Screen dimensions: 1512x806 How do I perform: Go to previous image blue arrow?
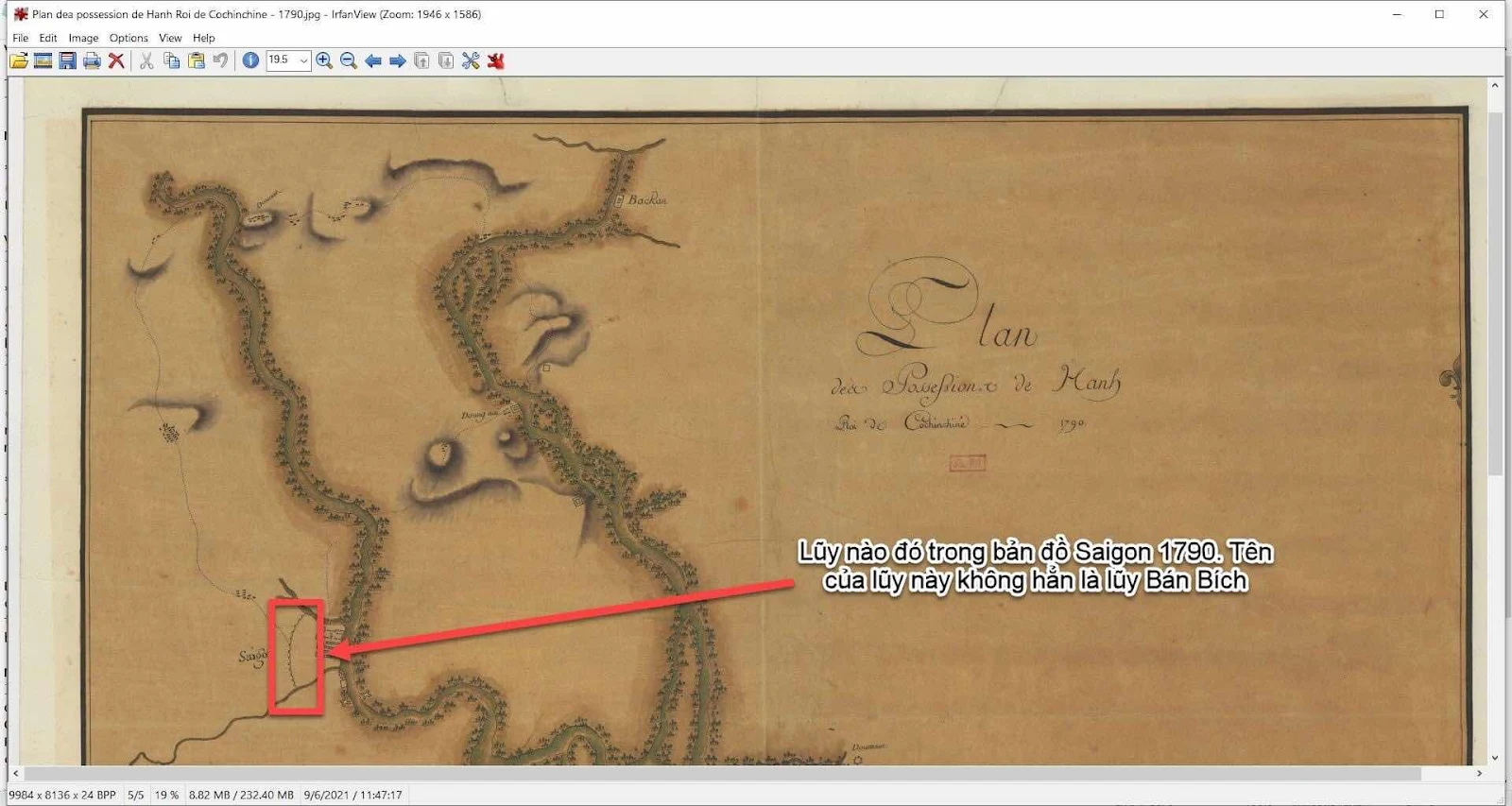(x=373, y=60)
